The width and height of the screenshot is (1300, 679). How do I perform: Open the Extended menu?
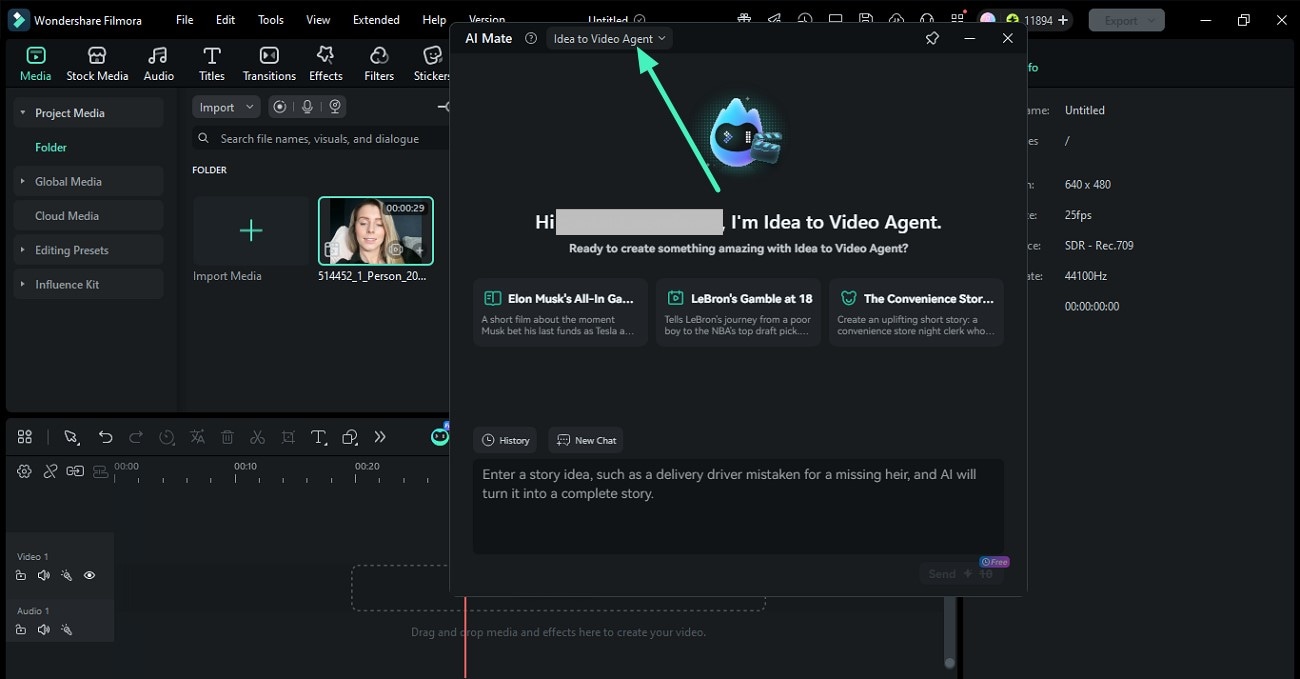coord(376,20)
